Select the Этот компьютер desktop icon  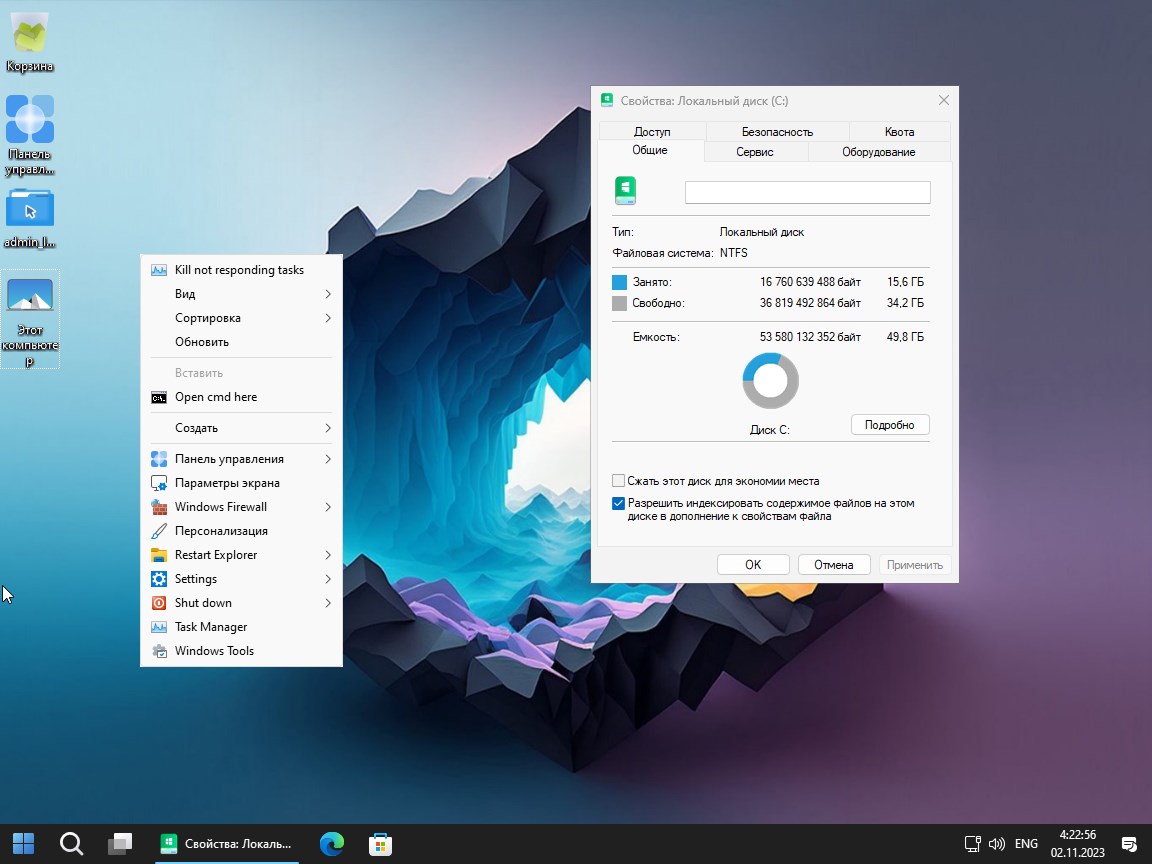(30, 319)
